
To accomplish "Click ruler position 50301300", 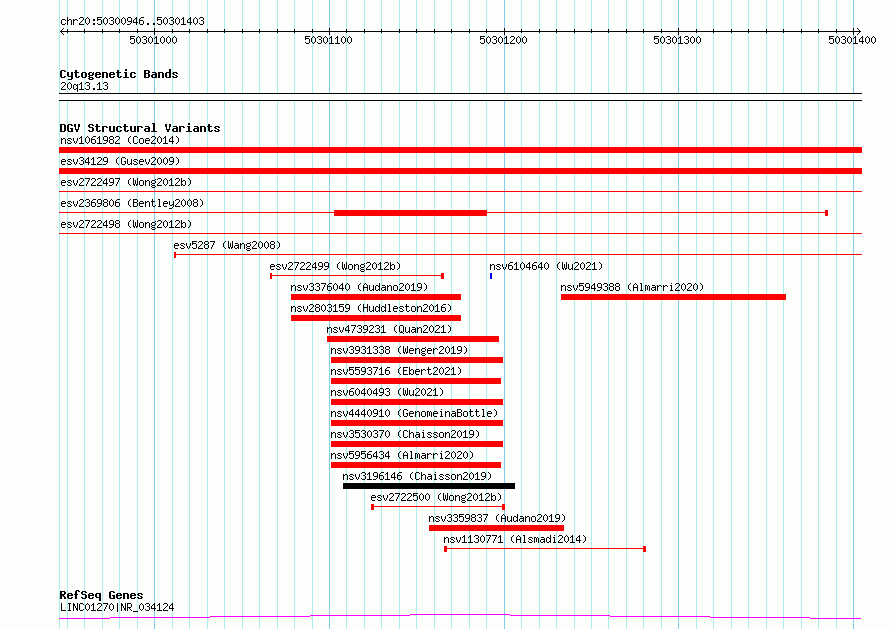I will [x=677, y=40].
